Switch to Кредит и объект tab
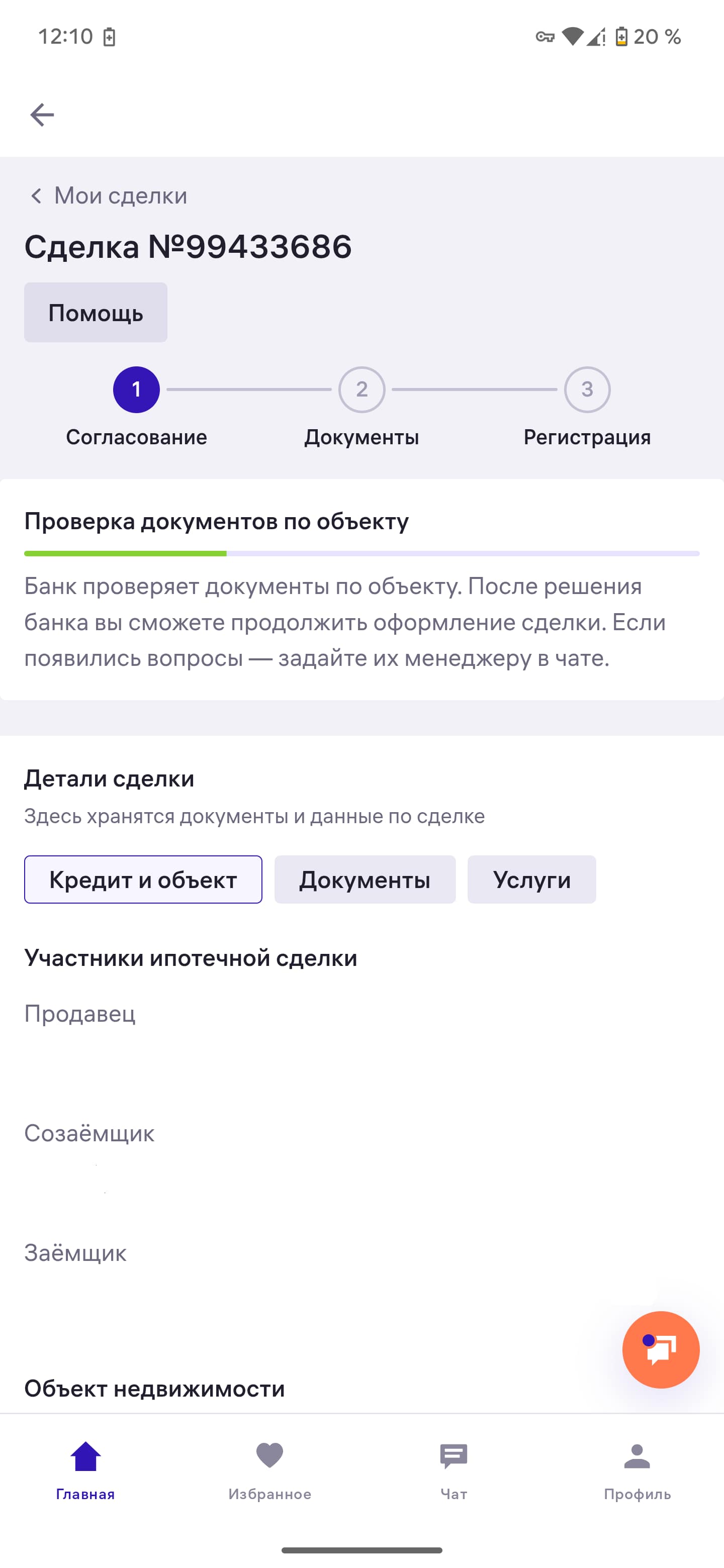Image resolution: width=724 pixels, height=1568 pixels. tap(143, 879)
